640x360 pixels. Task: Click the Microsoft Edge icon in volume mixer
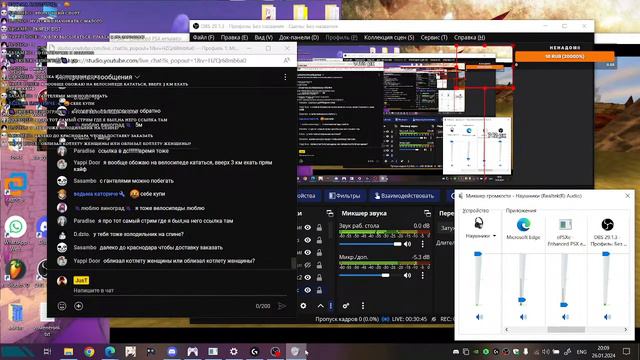(x=523, y=224)
